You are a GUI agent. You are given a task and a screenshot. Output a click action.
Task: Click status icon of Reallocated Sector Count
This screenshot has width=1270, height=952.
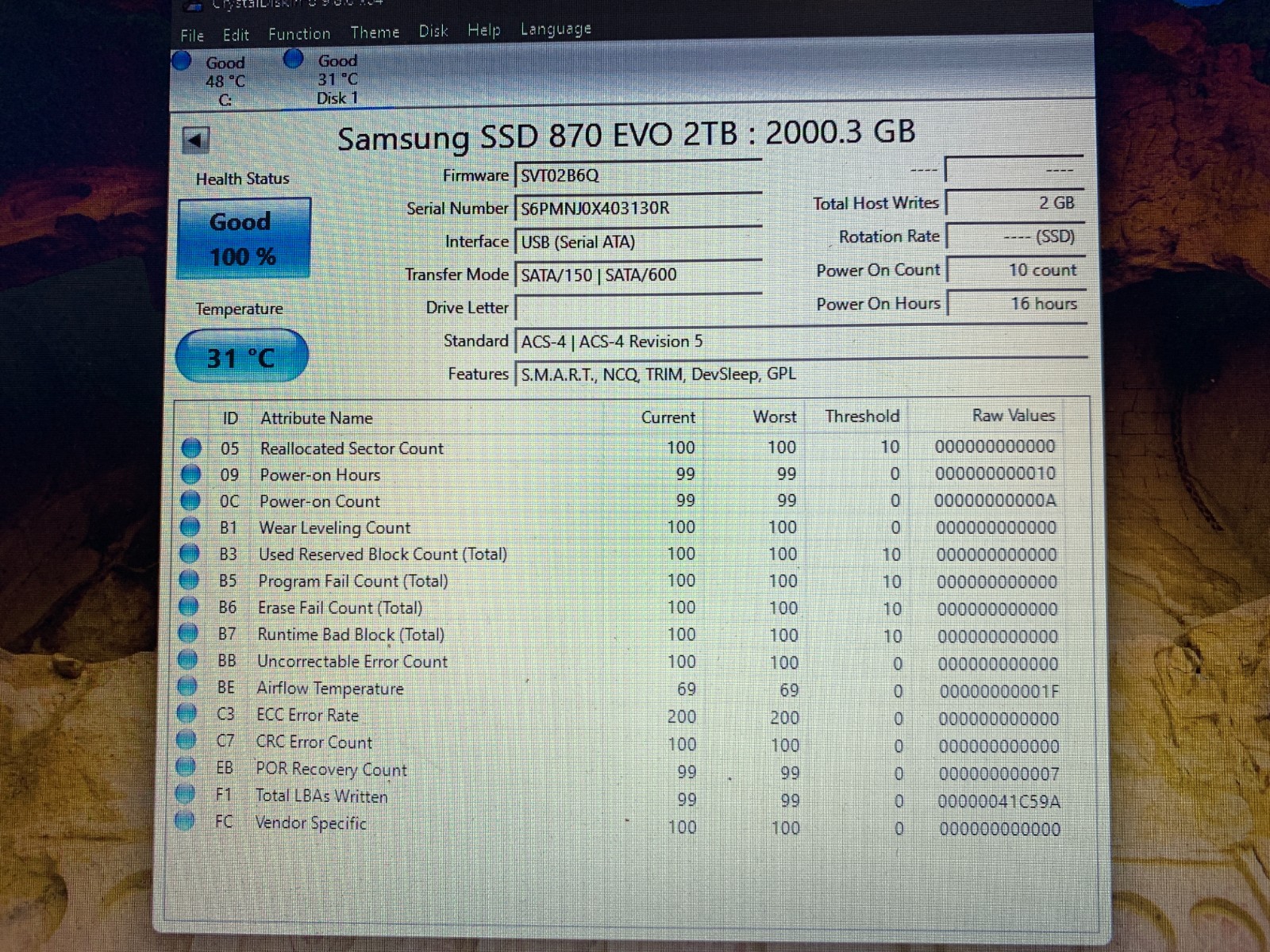(x=191, y=448)
